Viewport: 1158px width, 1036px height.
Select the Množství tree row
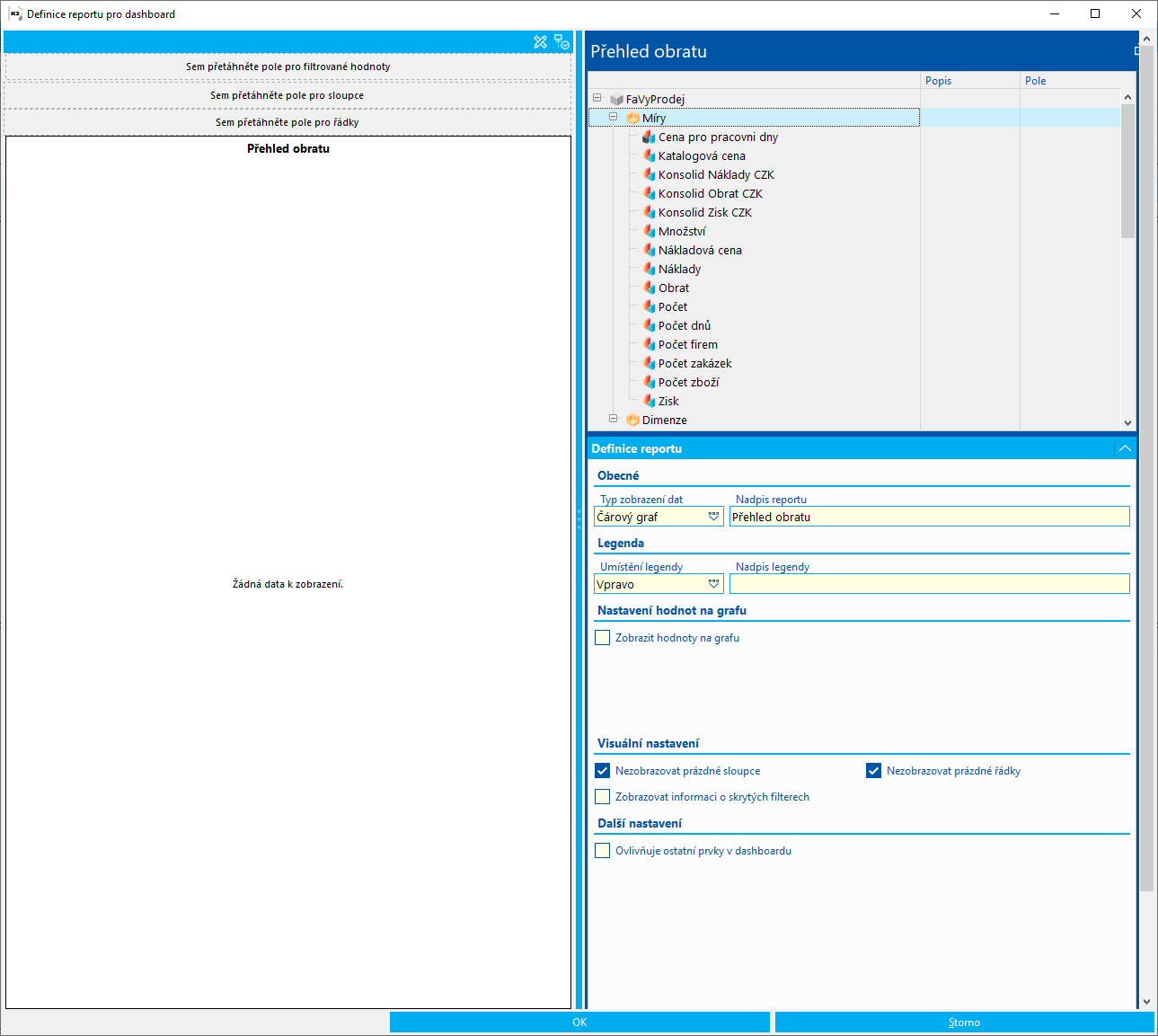tap(854, 232)
